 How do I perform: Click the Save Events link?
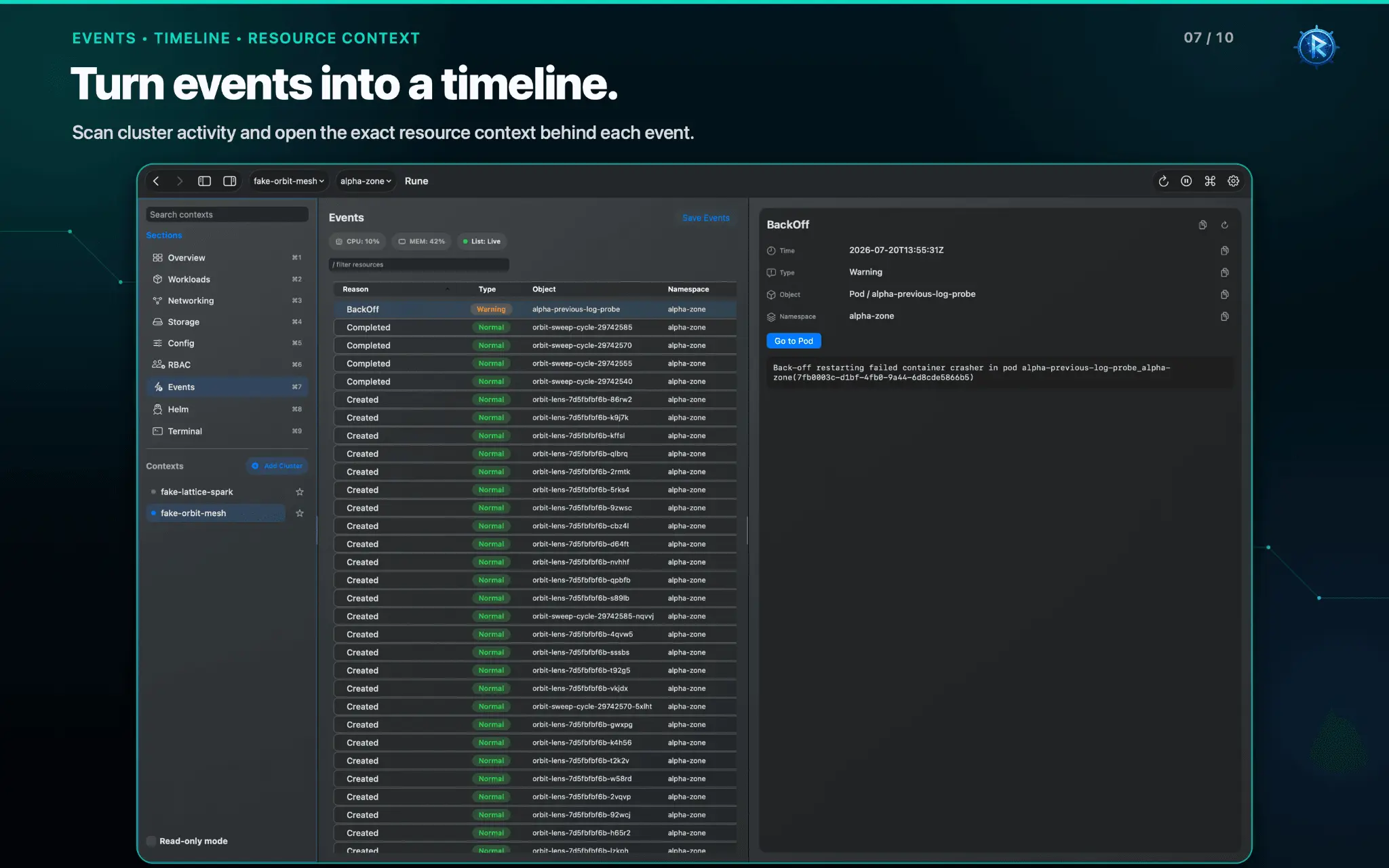[706, 218]
